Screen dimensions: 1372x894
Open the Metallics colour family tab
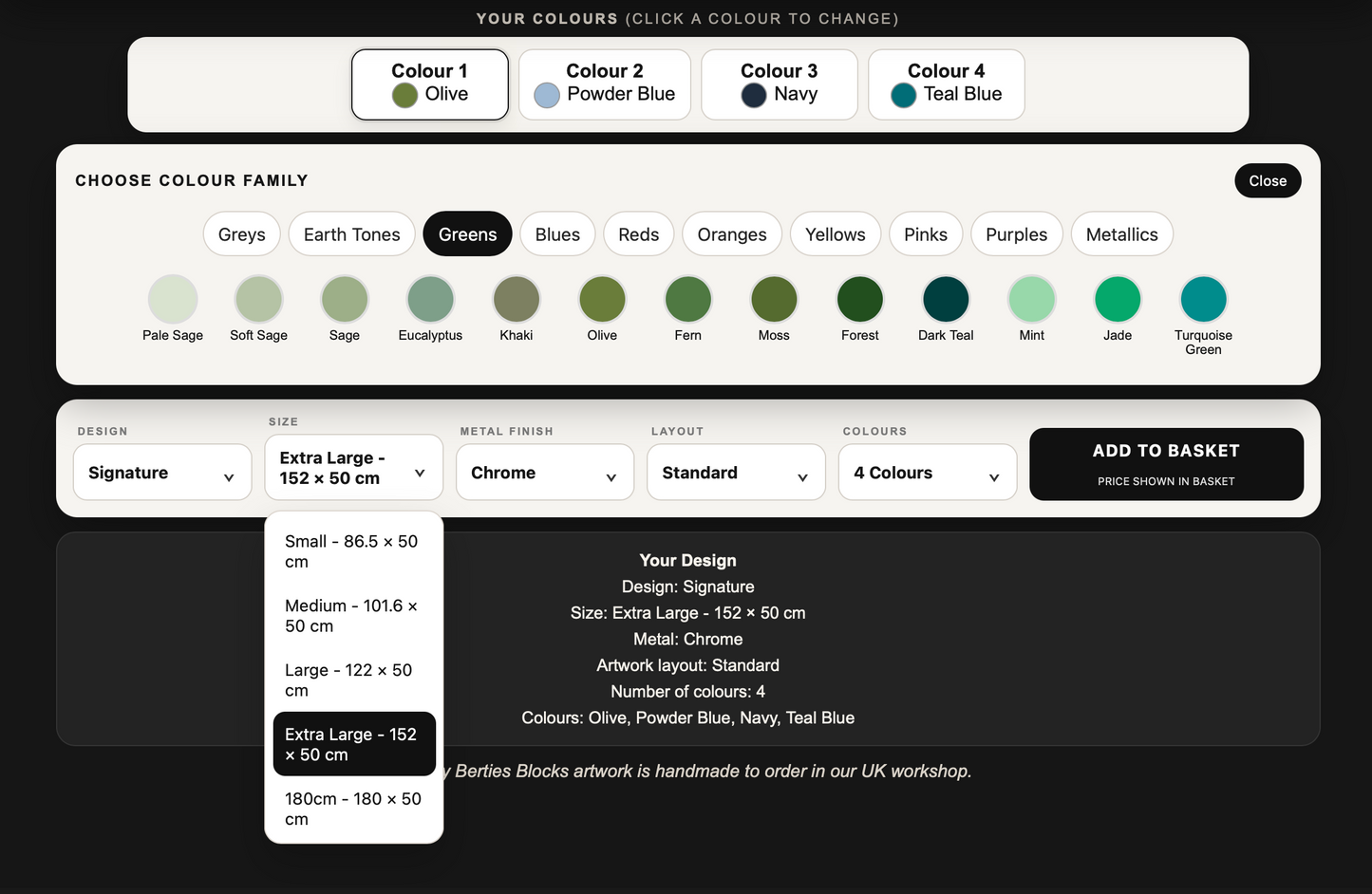coord(1122,234)
